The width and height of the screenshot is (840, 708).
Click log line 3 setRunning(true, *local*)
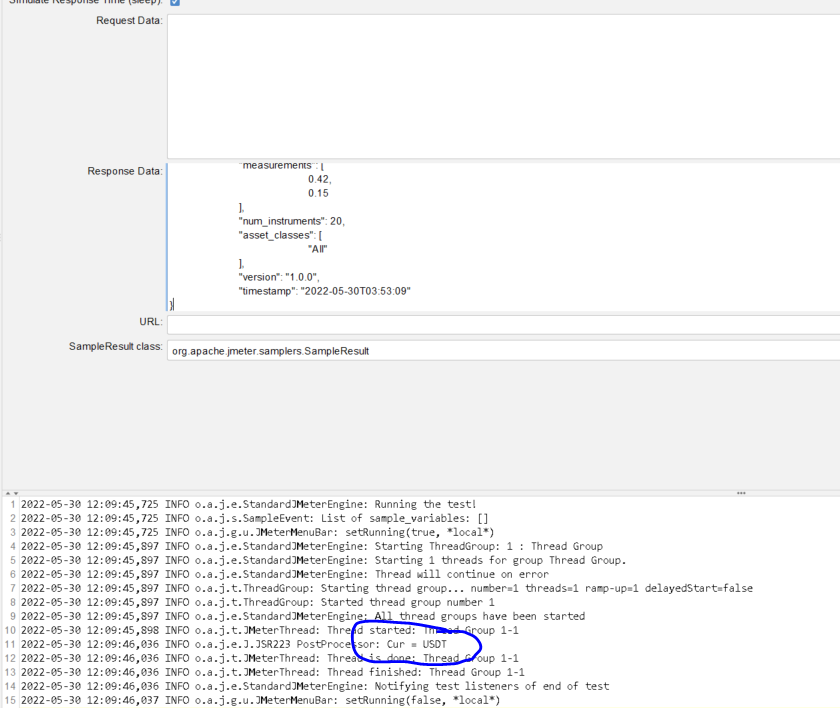tap(257, 532)
